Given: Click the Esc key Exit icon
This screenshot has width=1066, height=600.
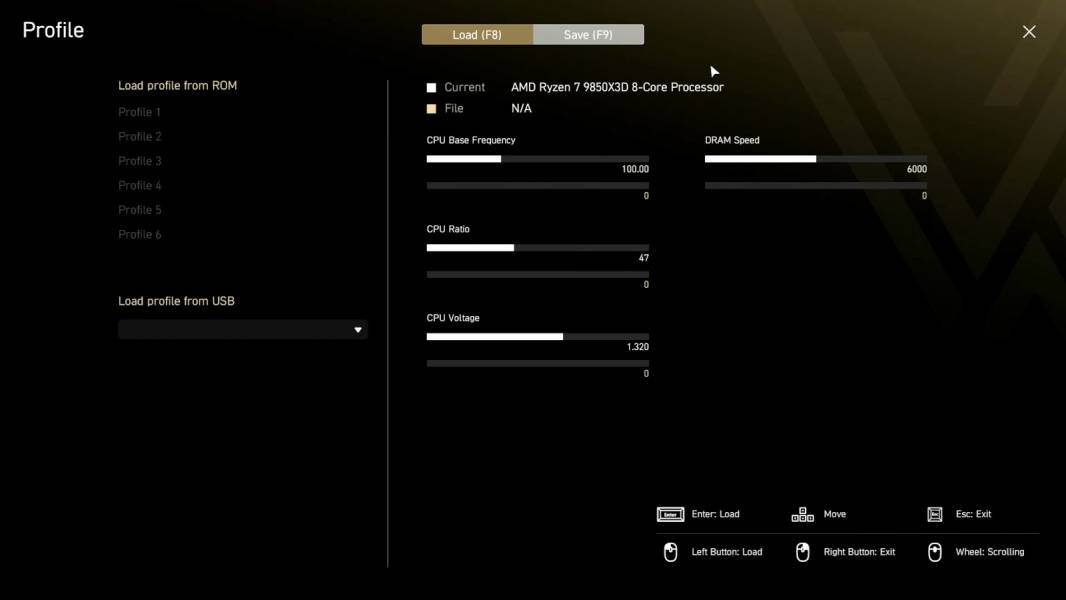Looking at the screenshot, I should click(x=935, y=514).
